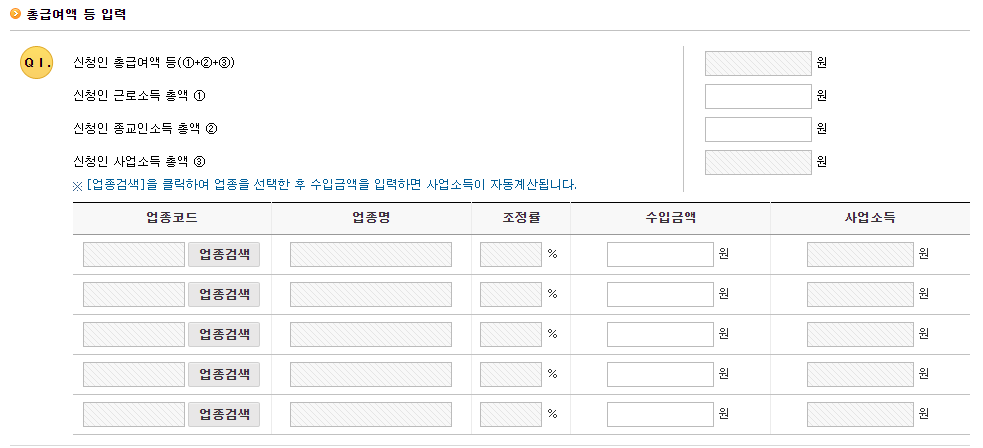Click 업종검색 button in the fourth row
The height and width of the screenshot is (448, 983).
tap(224, 375)
